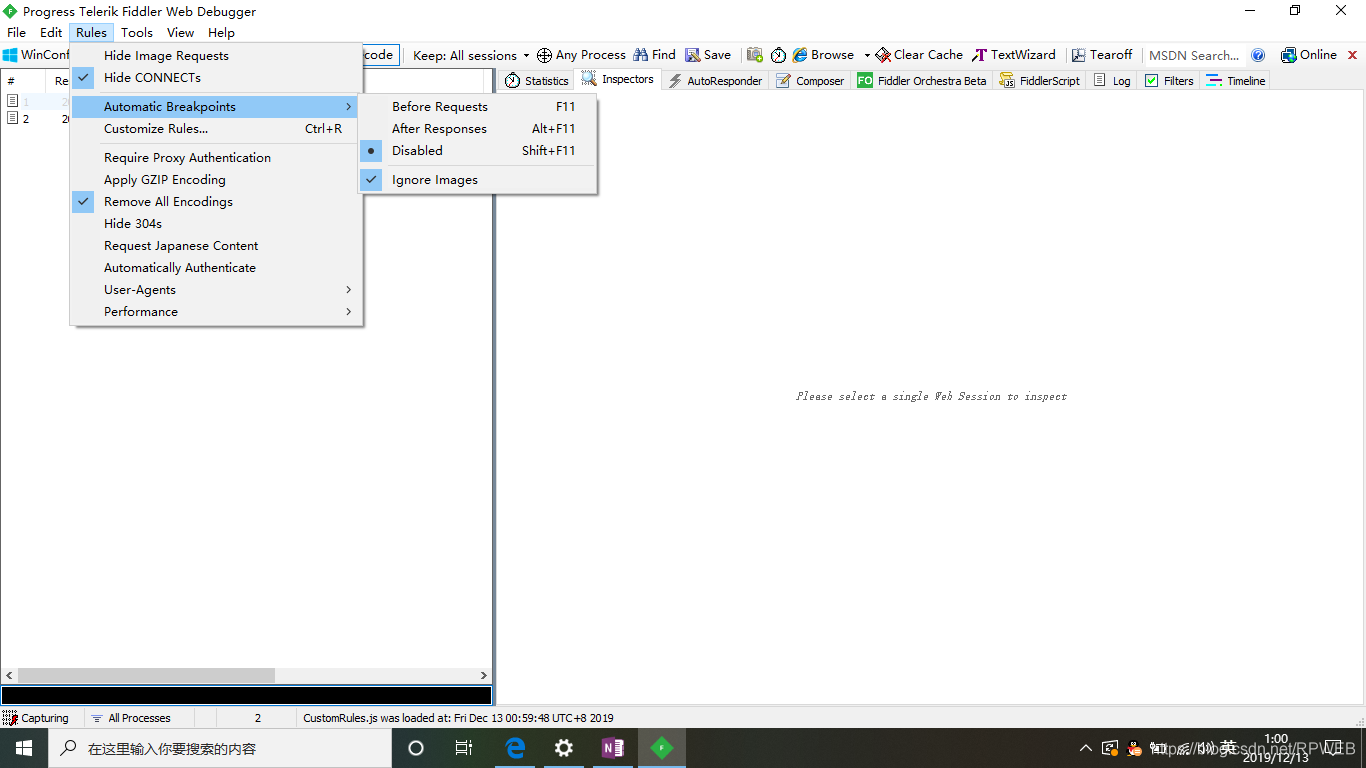Viewport: 1366px width, 768px height.
Task: Open the Keep: All sessions dropdown
Action: 471,56
